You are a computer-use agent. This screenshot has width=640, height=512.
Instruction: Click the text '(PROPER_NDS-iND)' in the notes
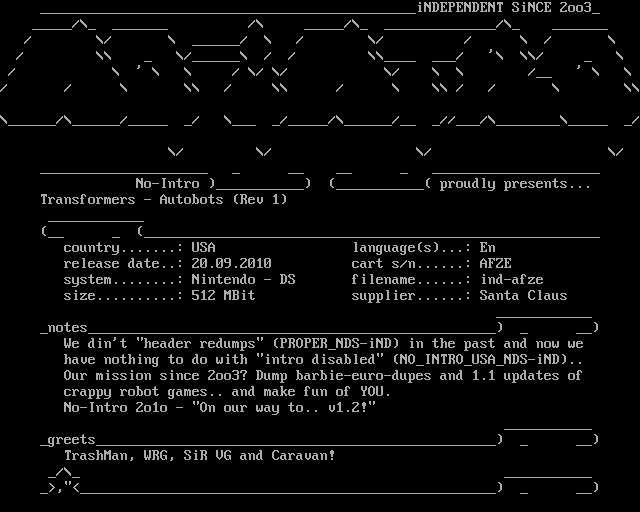point(336,344)
